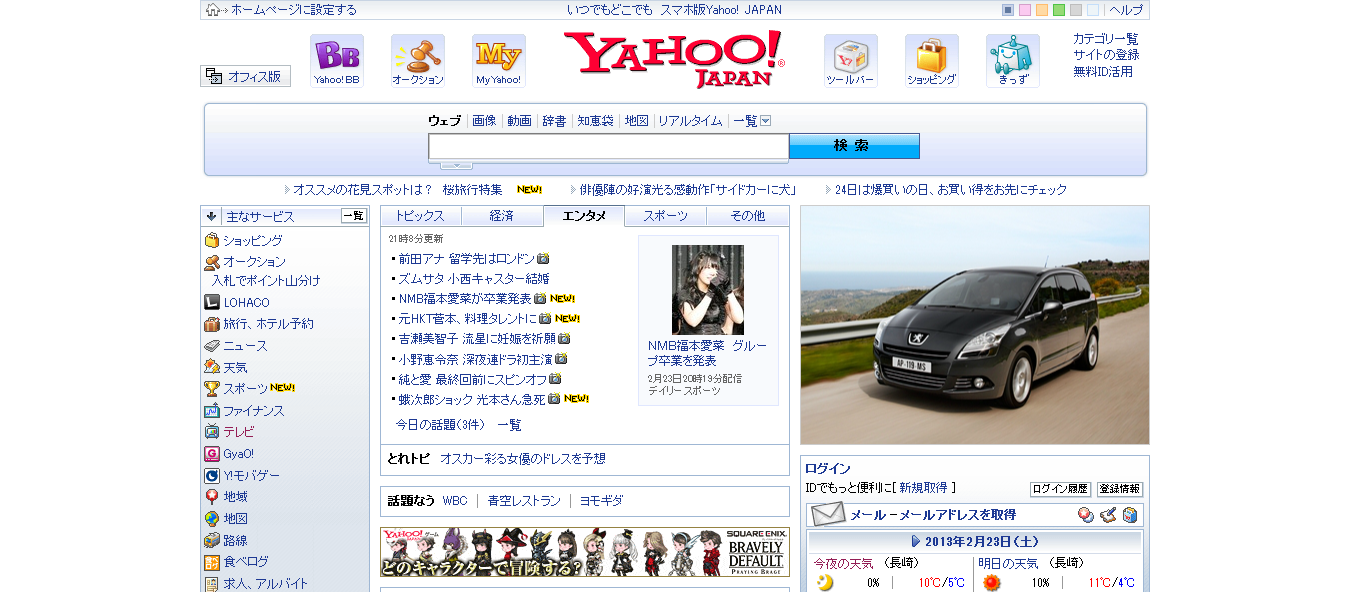
Task: Click the 路線 train icon in sidebar
Action: [x=212, y=541]
